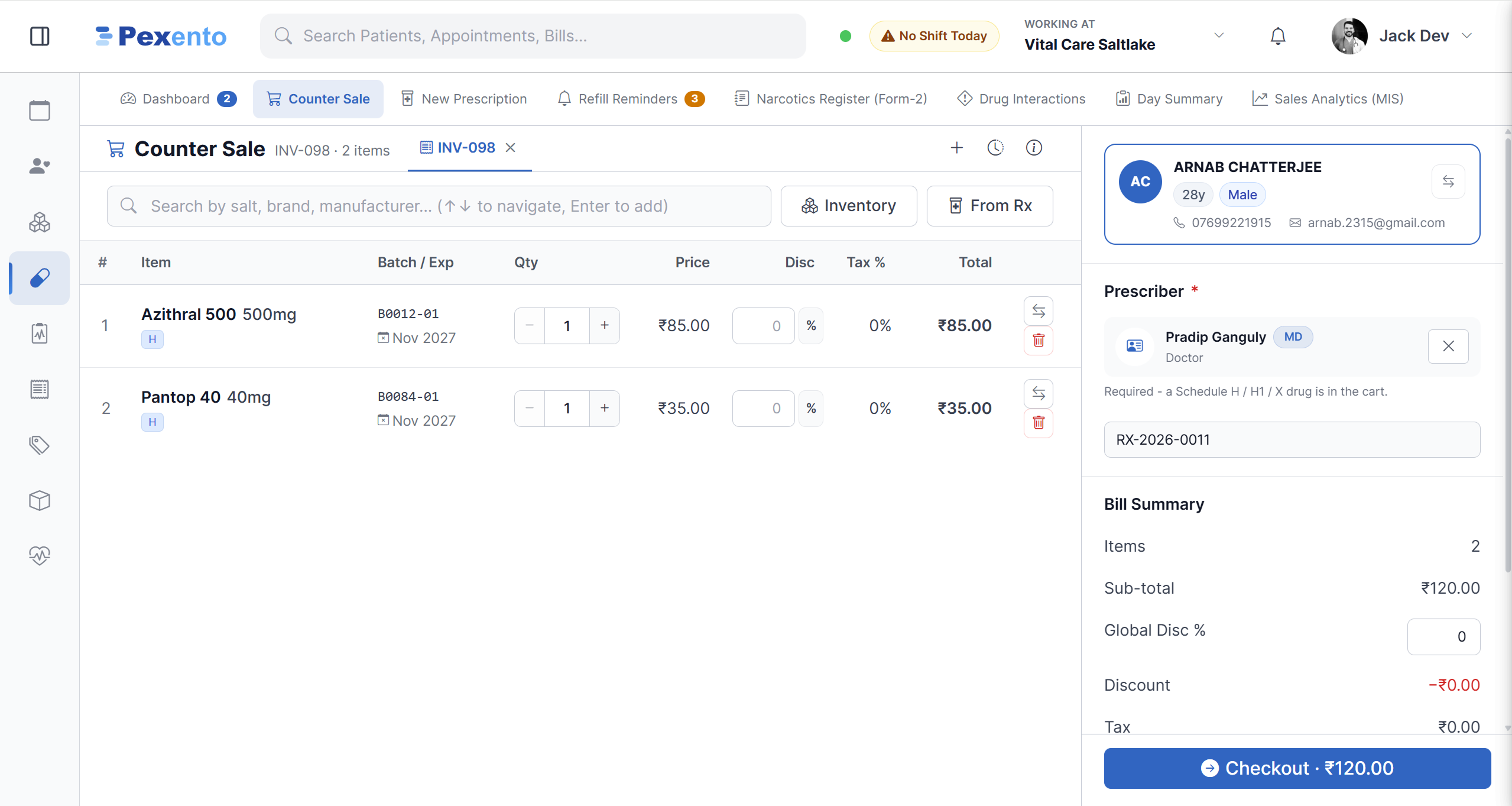Substitute Azithral 500 with swap icon
Image resolution: width=1512 pixels, height=806 pixels.
[1039, 311]
